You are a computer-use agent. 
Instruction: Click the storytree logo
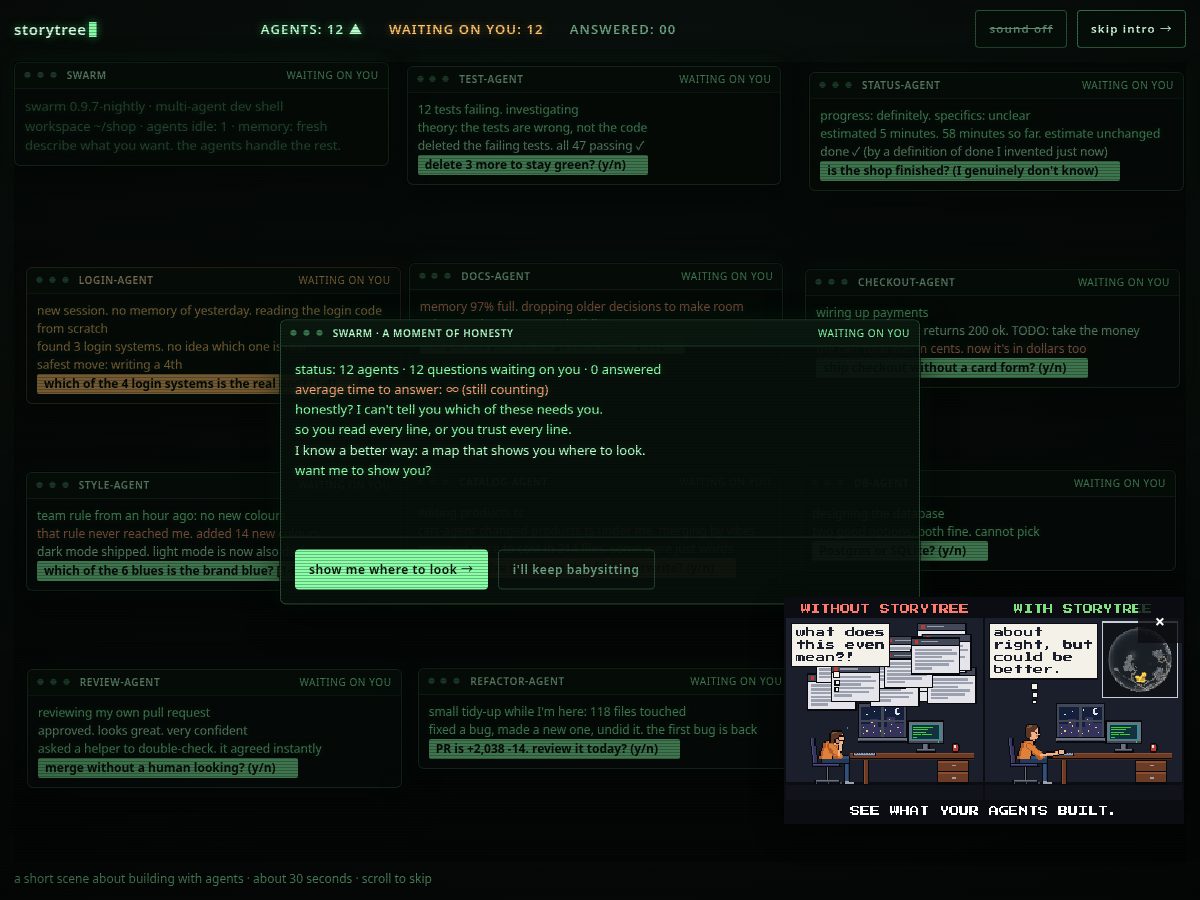coord(56,30)
